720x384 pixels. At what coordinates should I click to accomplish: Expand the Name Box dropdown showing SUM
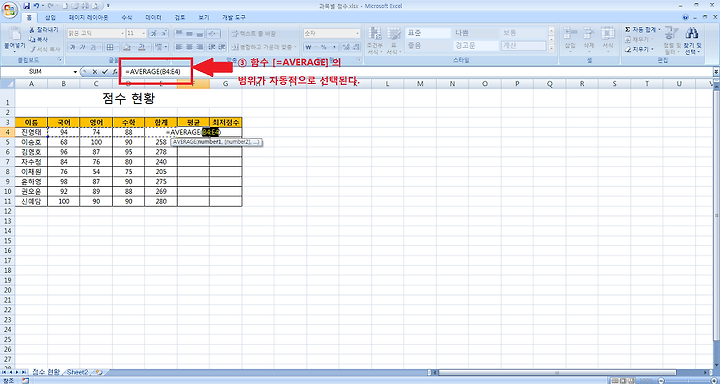(x=75, y=72)
